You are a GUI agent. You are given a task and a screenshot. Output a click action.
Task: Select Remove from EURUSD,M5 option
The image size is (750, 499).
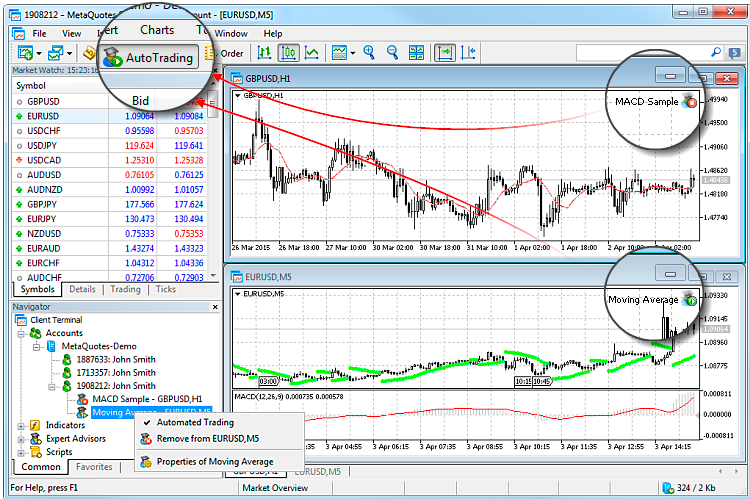208,439
